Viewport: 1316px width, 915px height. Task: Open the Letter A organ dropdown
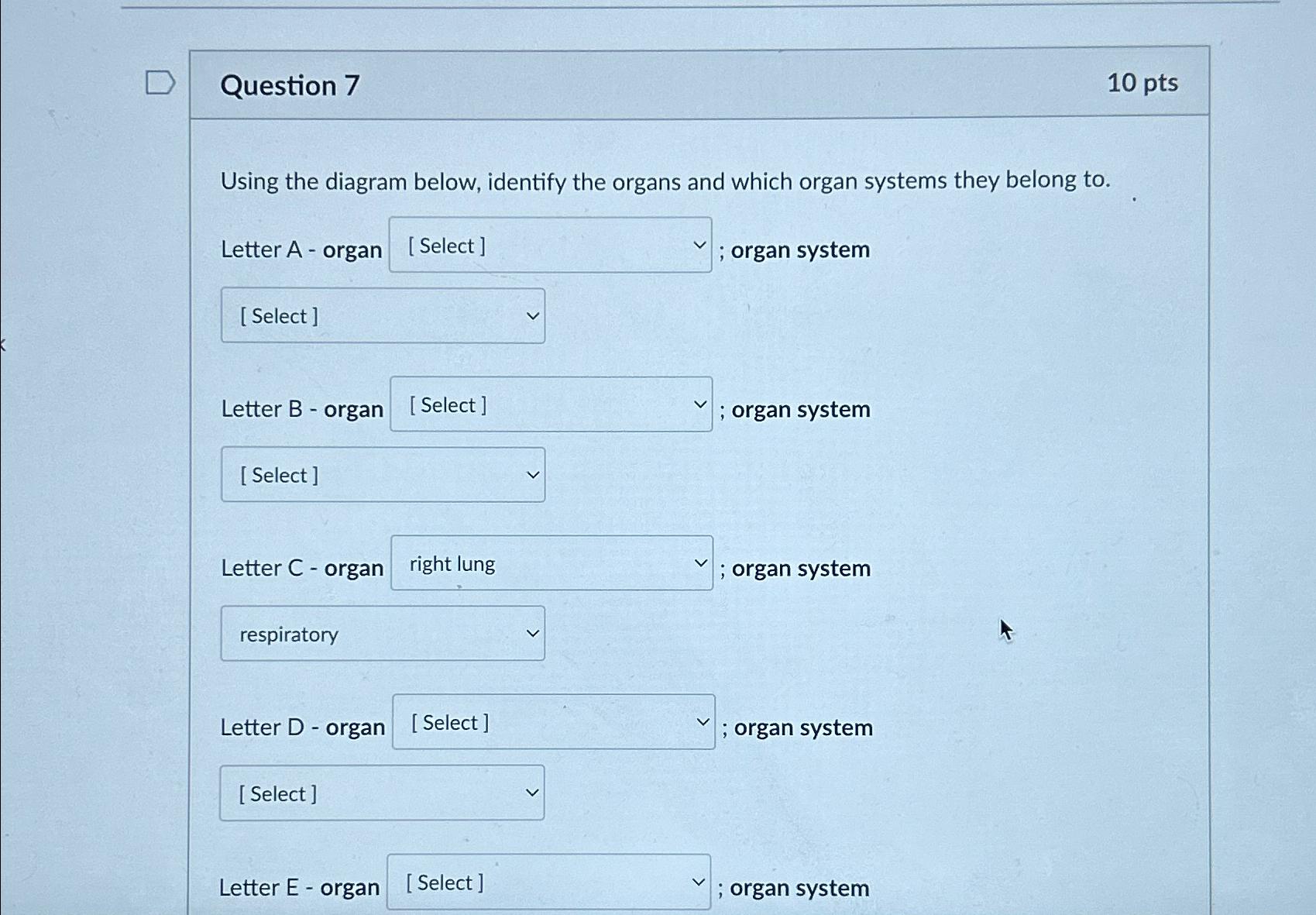[551, 246]
